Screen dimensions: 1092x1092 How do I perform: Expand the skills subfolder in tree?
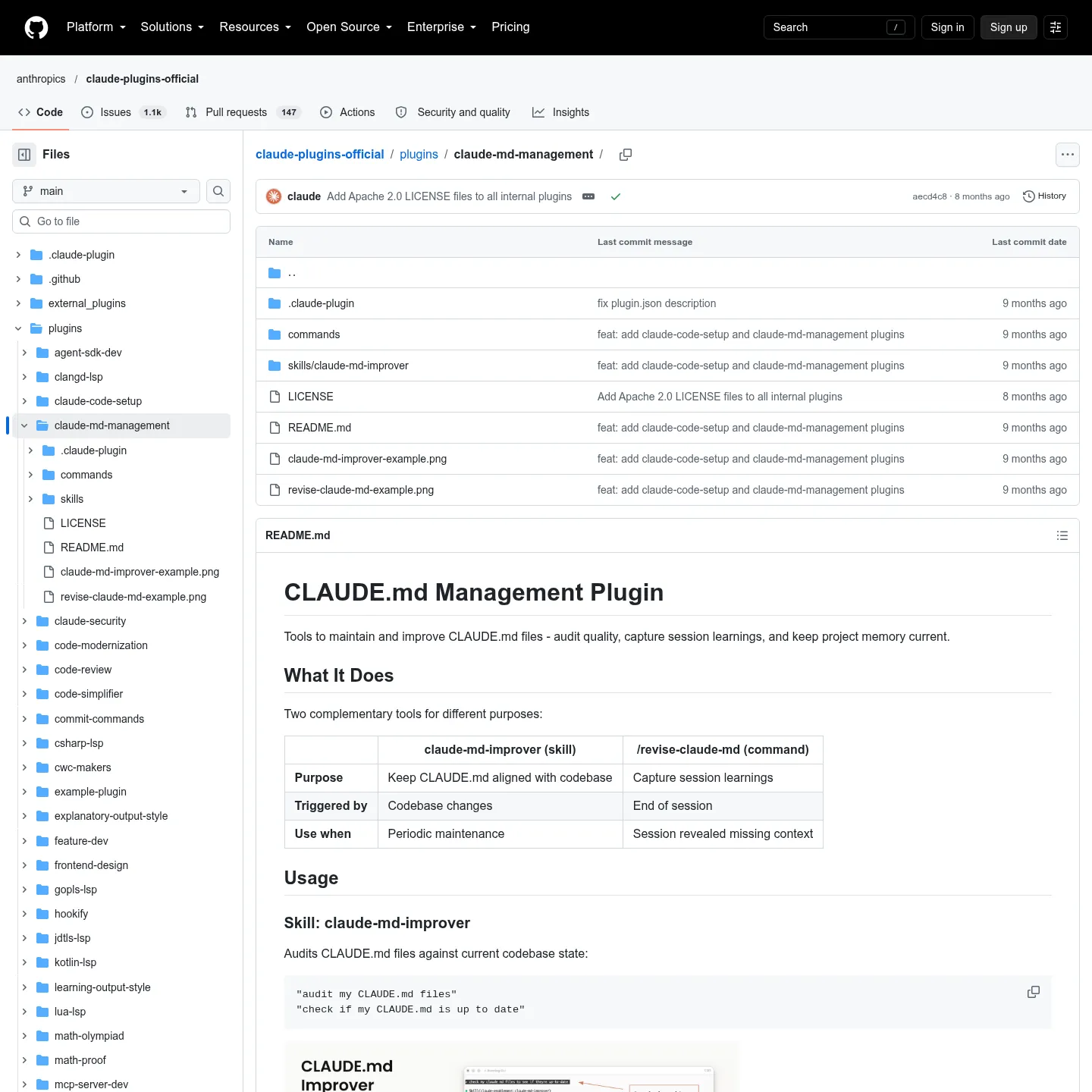(x=30, y=499)
